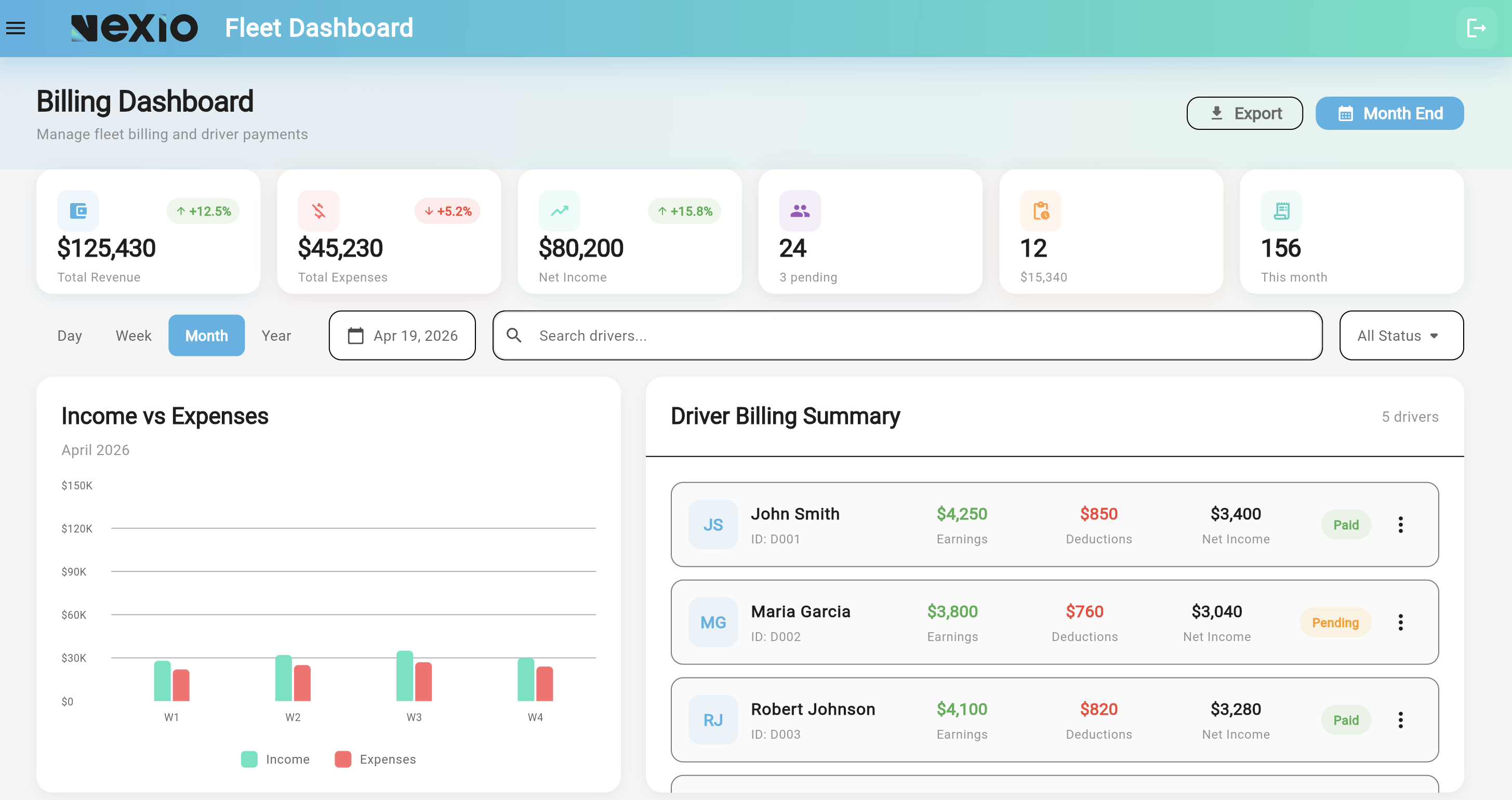The width and height of the screenshot is (1512, 800).
Task: Open the more options menu for Maria Garcia
Action: click(x=1400, y=623)
